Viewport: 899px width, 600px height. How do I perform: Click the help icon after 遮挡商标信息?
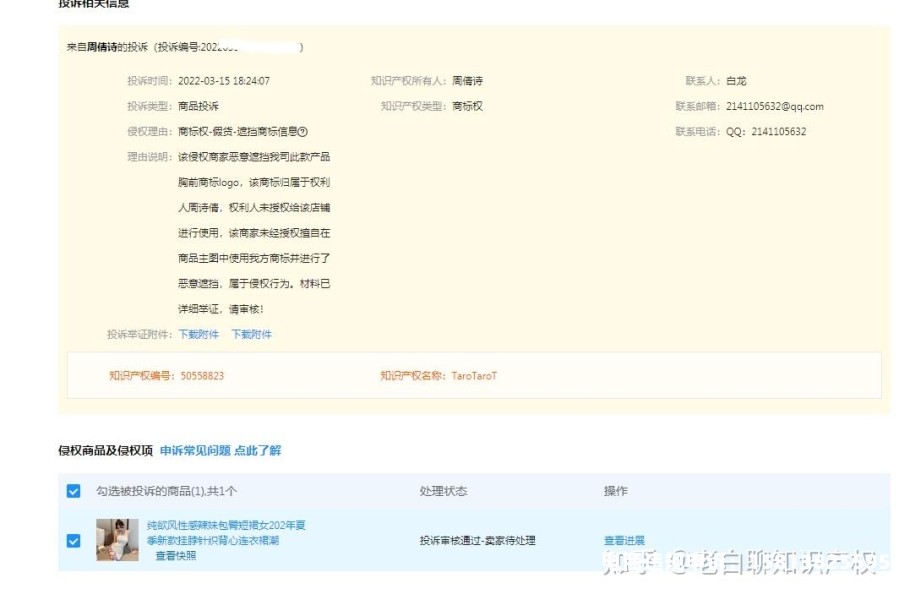click(x=303, y=132)
